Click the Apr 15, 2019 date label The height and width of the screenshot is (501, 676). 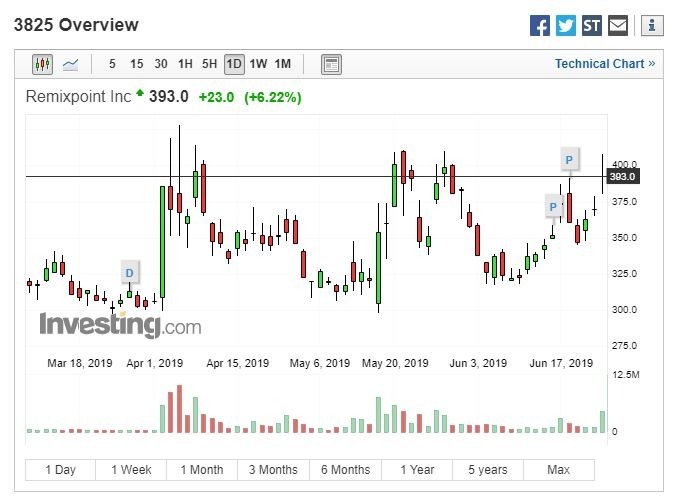coord(238,363)
